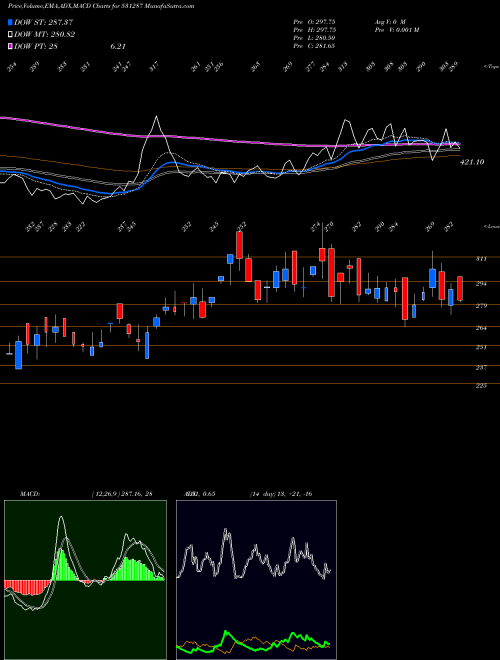Click the '6.21' value beside DOW PT

coord(118,47)
